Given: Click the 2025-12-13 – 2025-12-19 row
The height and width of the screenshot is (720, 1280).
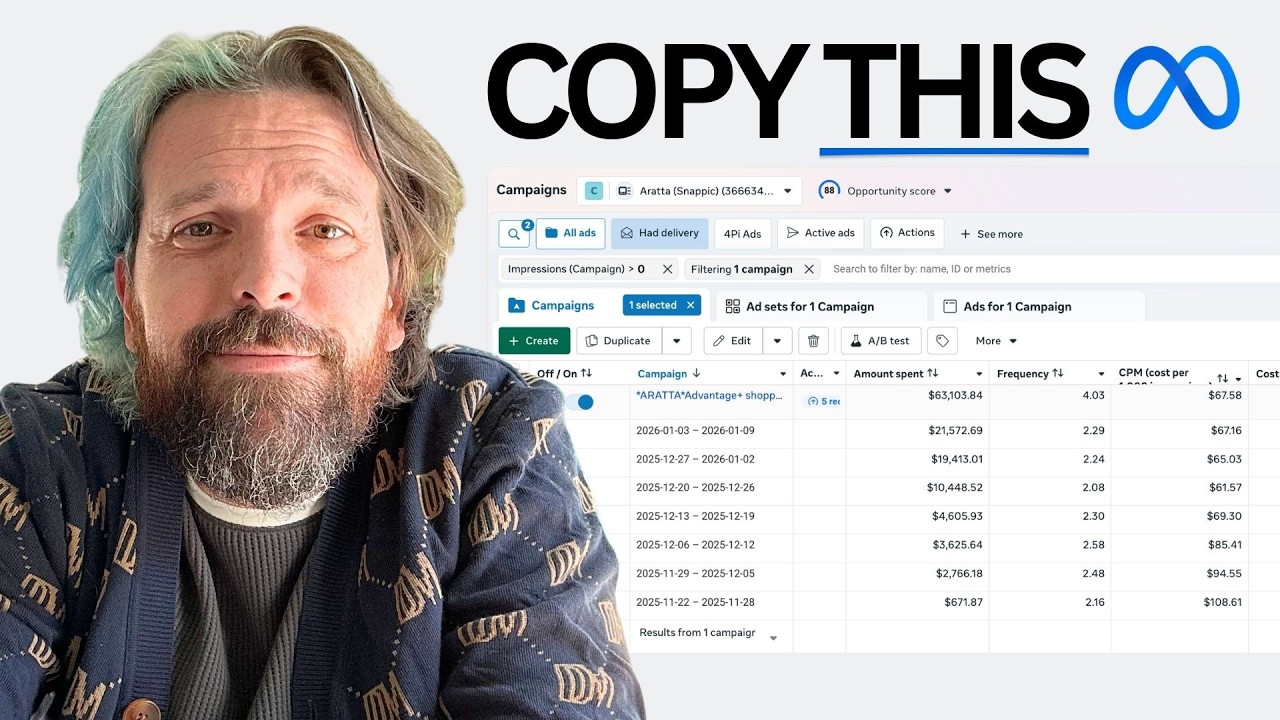Looking at the screenshot, I should click(x=940, y=517).
